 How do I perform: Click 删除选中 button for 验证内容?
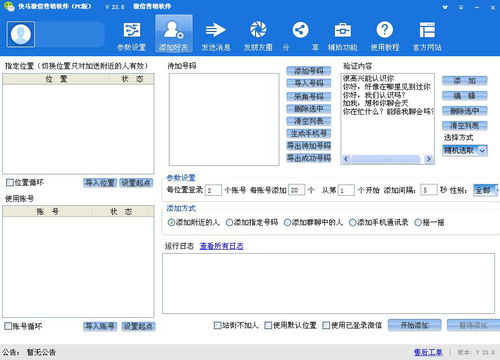pos(465,111)
